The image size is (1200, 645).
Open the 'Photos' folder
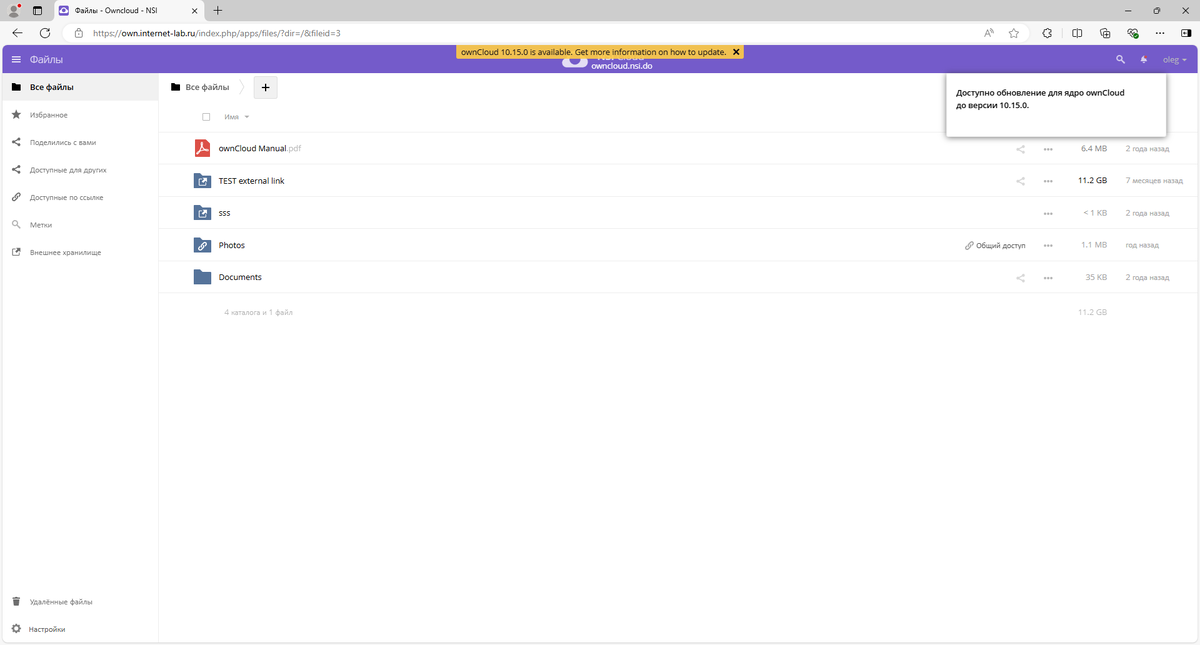[x=232, y=245]
